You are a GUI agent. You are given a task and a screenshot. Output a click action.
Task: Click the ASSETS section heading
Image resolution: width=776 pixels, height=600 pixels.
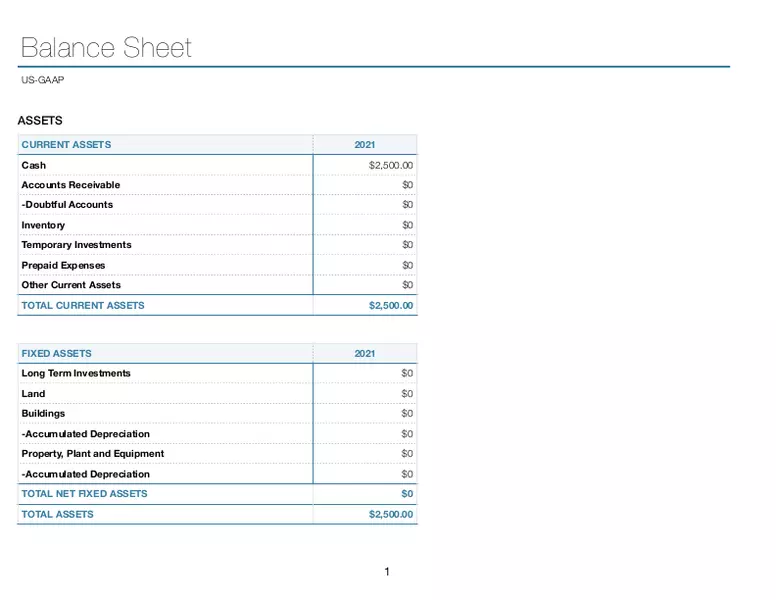[x=40, y=121]
